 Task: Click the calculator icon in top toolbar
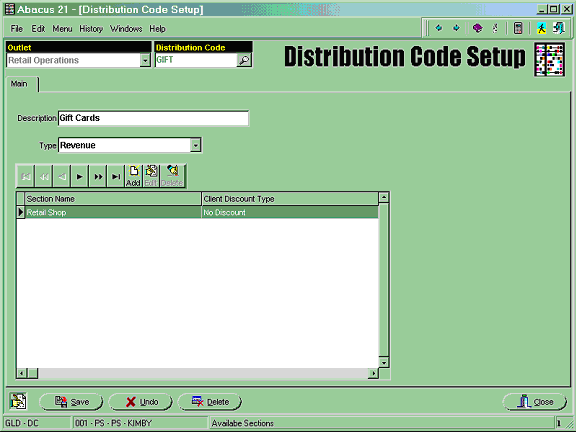point(518,28)
